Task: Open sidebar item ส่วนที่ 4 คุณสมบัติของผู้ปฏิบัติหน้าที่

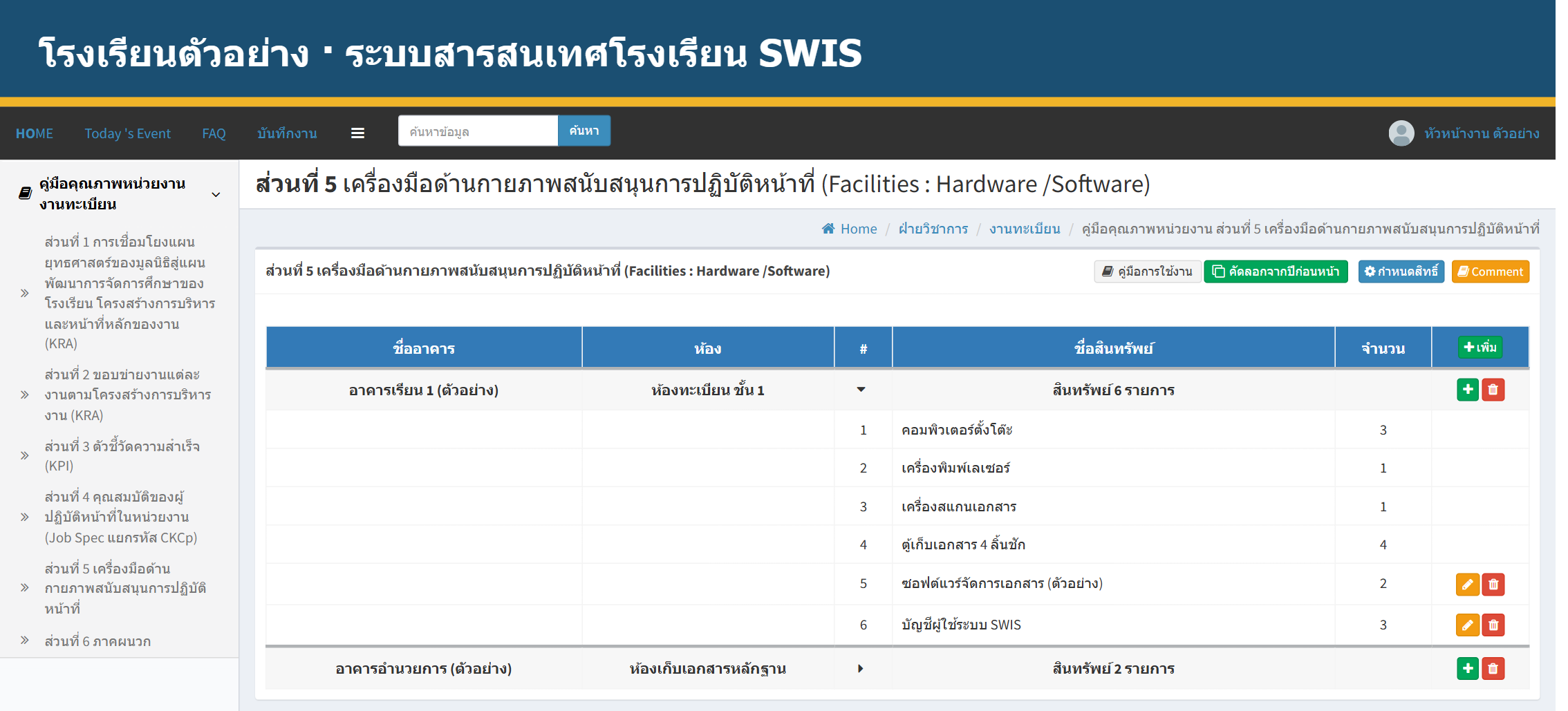Action: tap(121, 517)
